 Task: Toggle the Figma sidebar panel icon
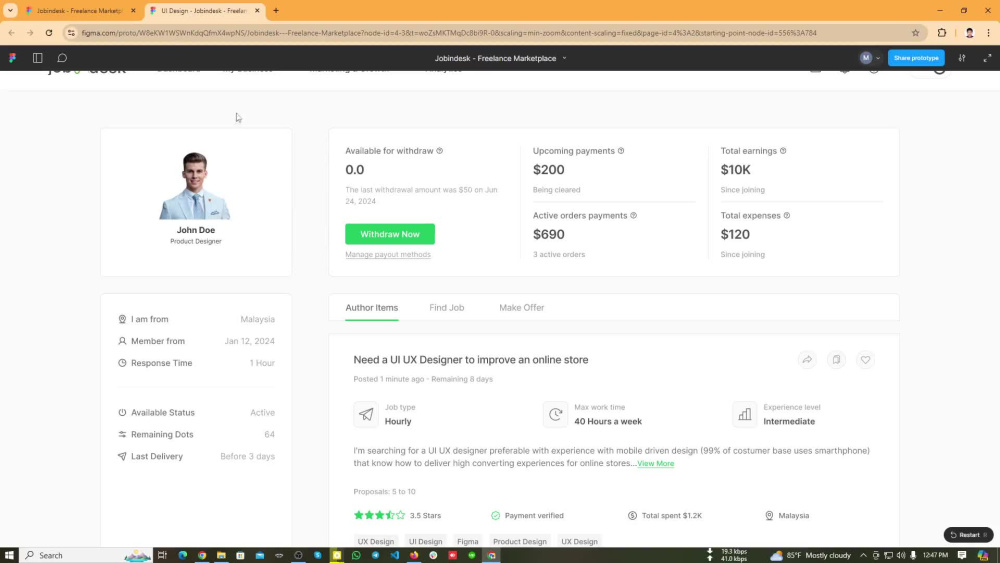pyautogui.click(x=38, y=58)
